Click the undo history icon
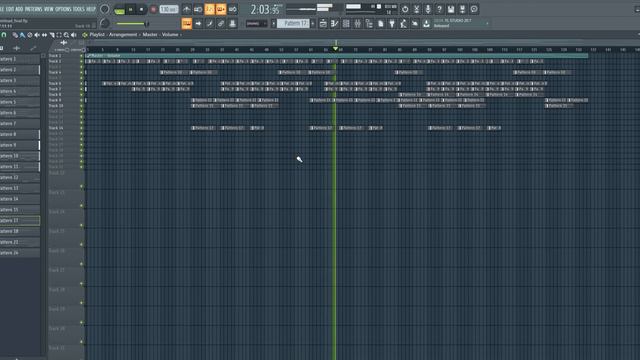This screenshot has height=360, width=640. (405, 9)
